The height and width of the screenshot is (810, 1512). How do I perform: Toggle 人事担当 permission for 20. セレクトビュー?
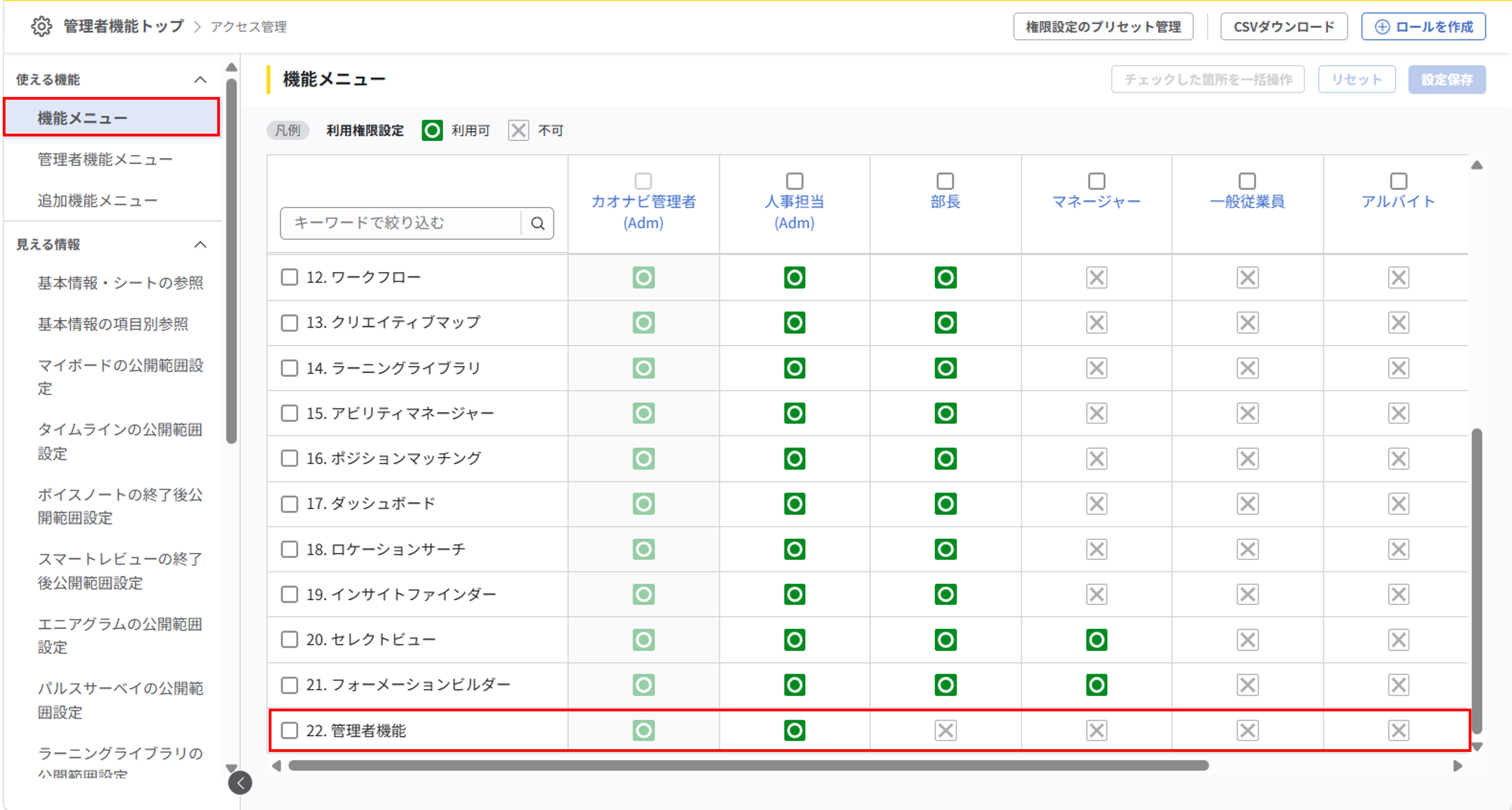coord(794,640)
